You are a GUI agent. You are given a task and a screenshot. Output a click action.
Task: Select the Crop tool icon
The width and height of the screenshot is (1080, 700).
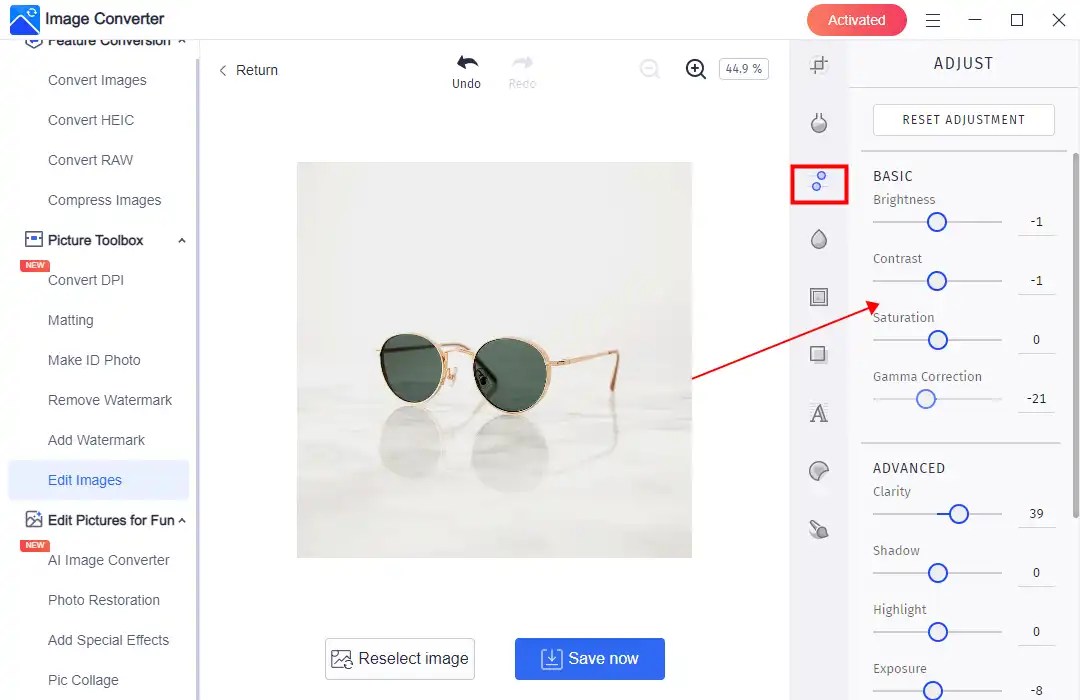click(819, 64)
